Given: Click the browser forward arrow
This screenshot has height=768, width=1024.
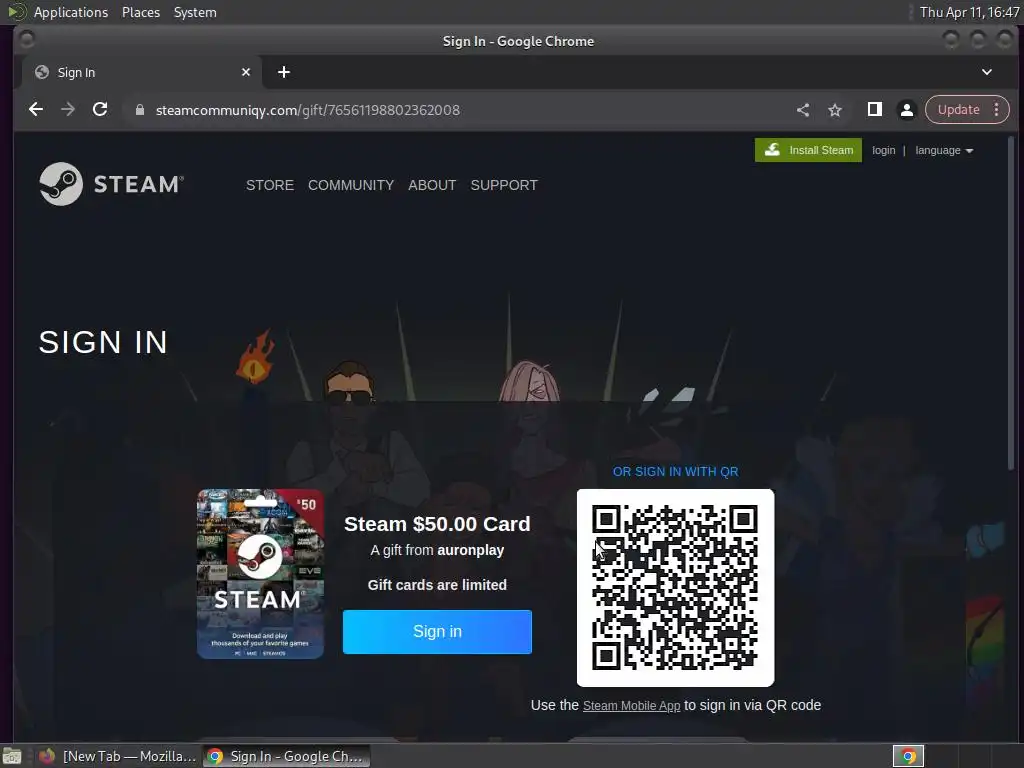Looking at the screenshot, I should click(x=68, y=110).
